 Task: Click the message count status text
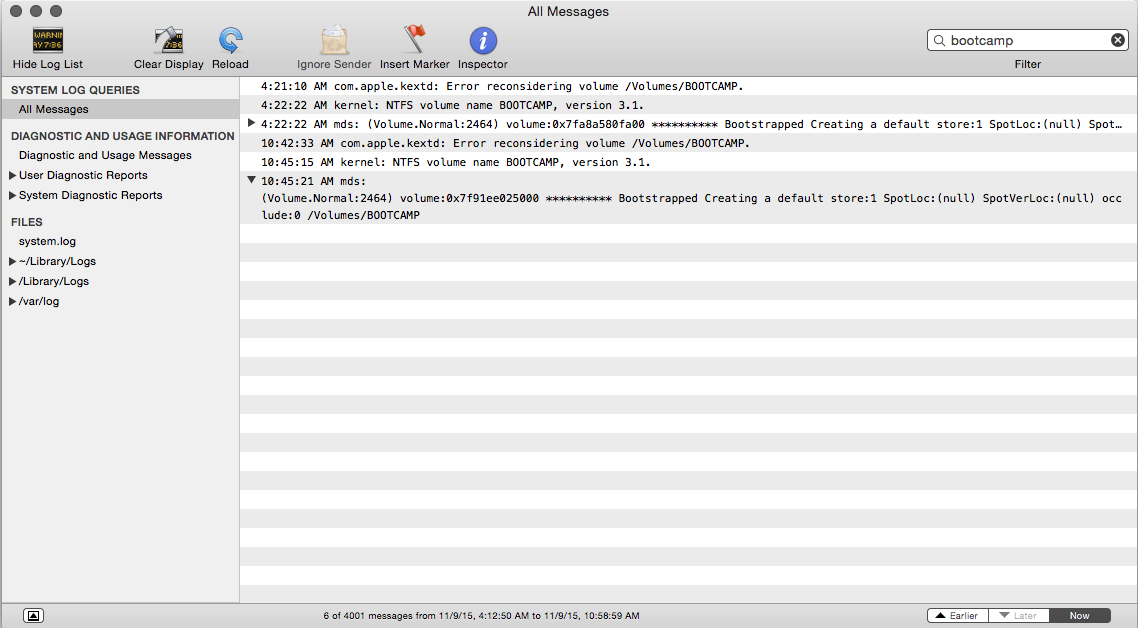[481, 616]
